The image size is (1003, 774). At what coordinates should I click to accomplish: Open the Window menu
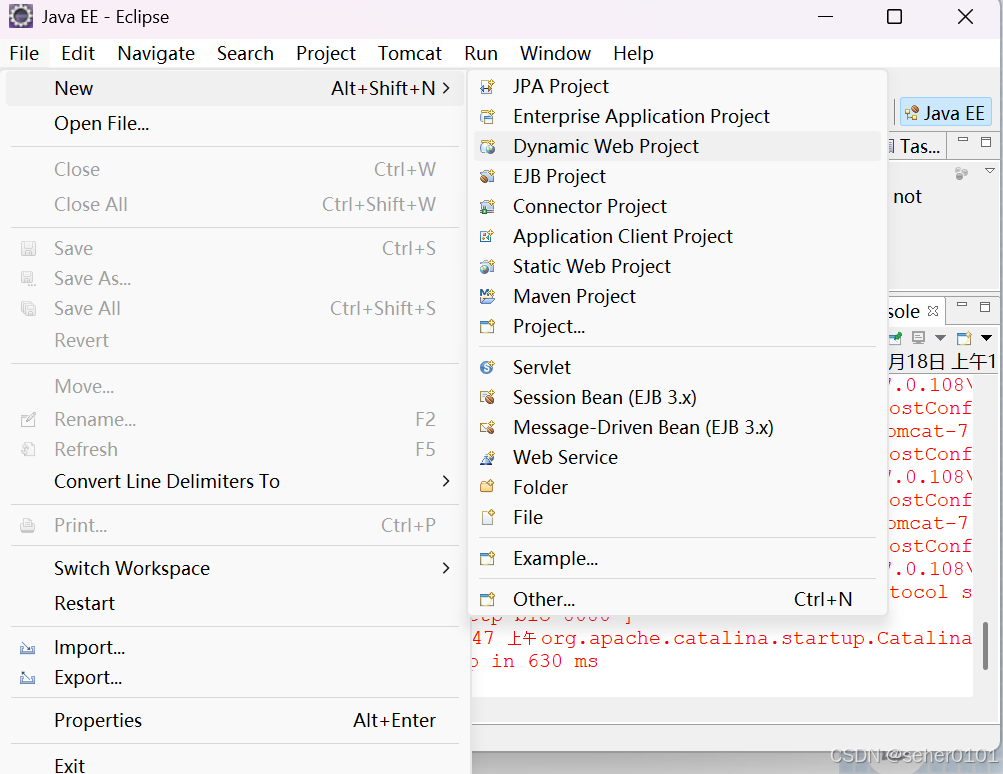[x=555, y=53]
